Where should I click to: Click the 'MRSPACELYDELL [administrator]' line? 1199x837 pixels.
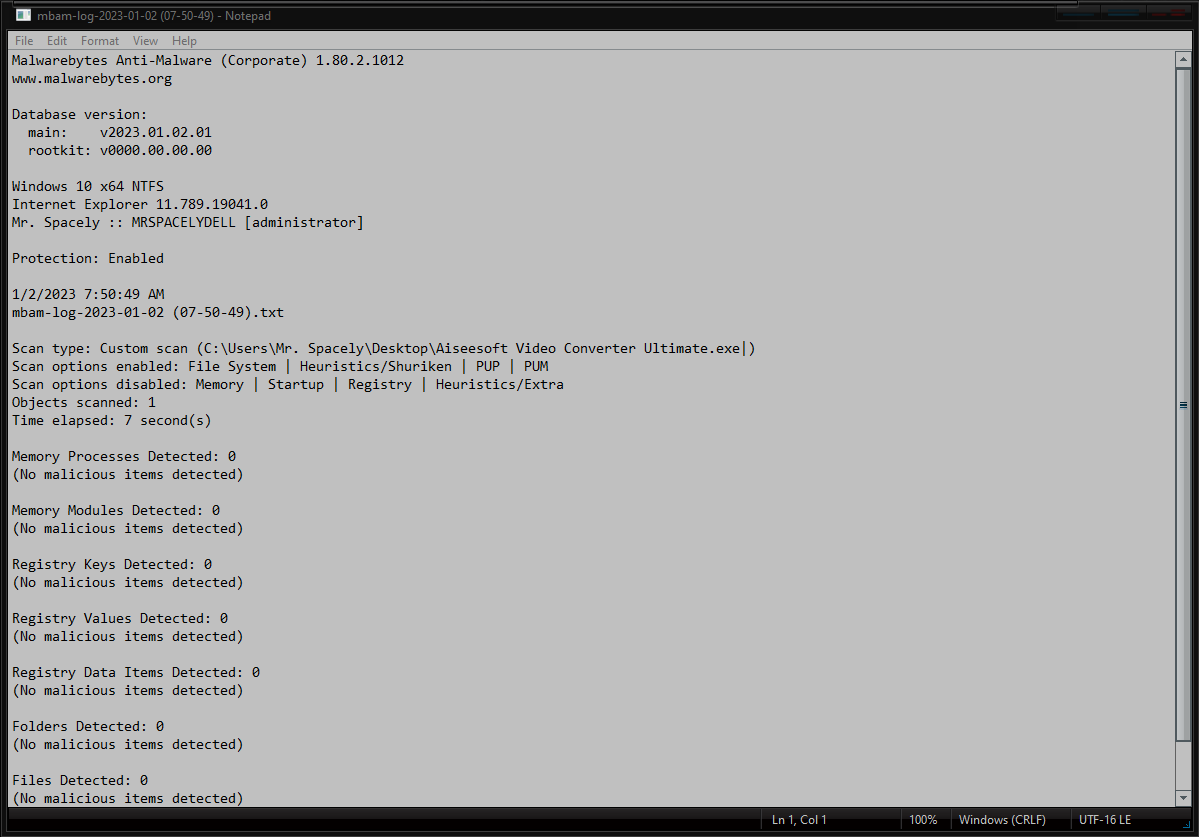tap(187, 222)
